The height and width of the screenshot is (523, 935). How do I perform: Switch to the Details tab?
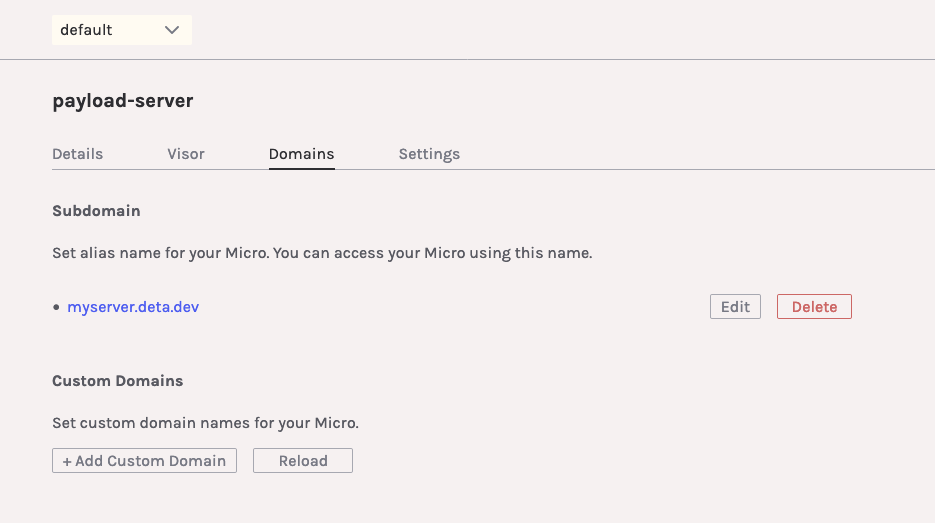pyautogui.click(x=77, y=154)
